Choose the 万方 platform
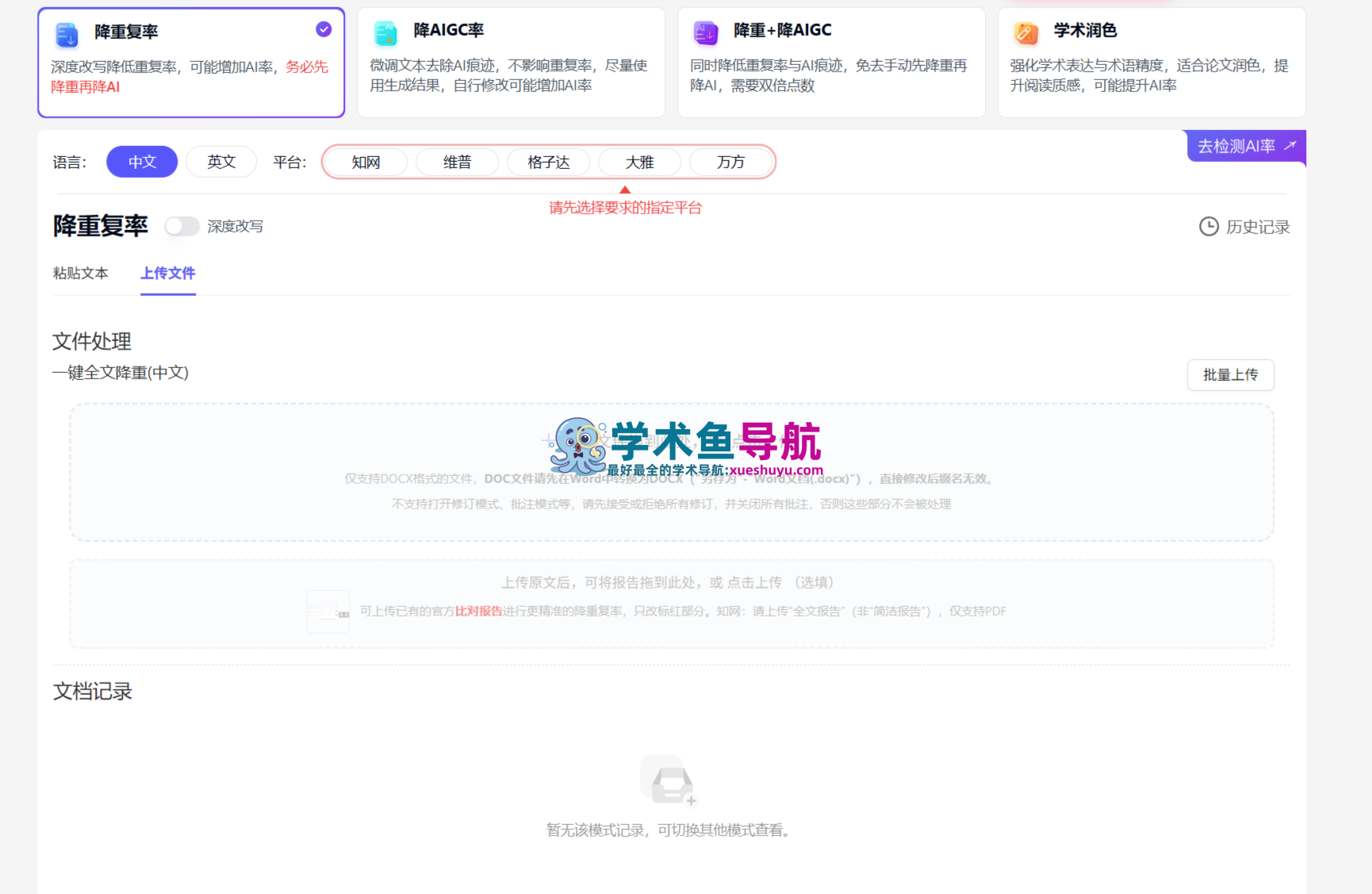Screen dimensions: 1372x894 731,163
